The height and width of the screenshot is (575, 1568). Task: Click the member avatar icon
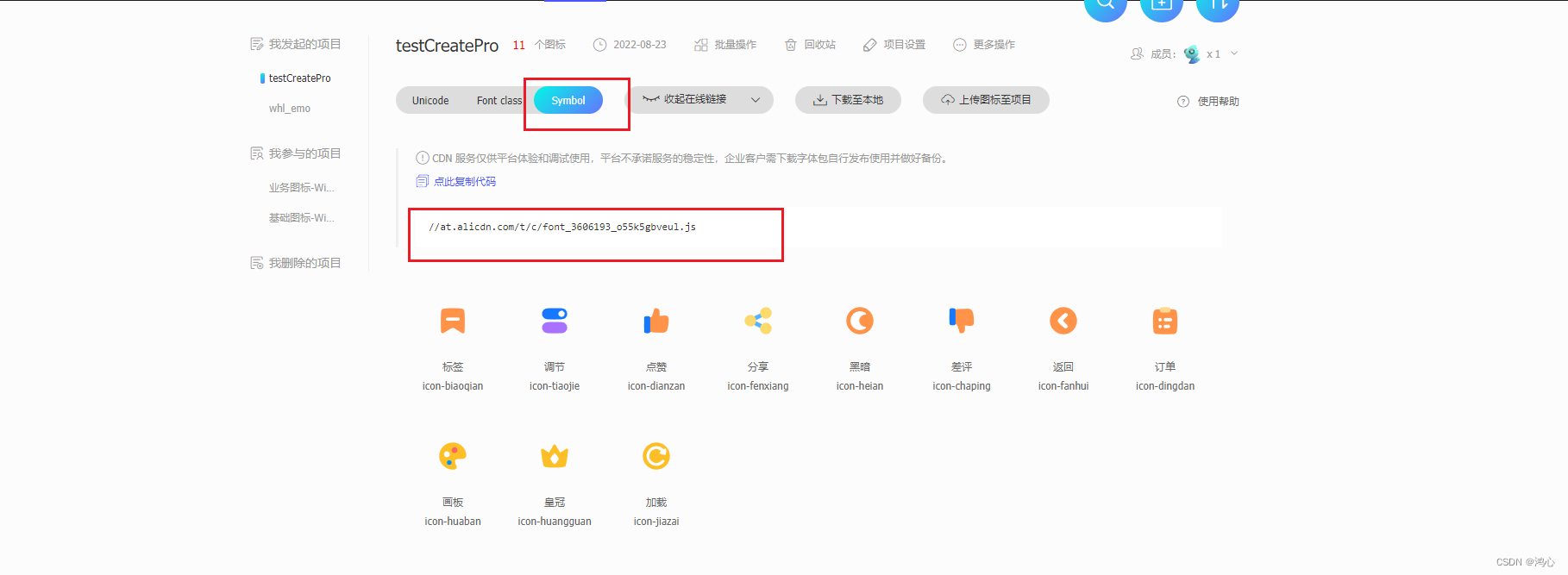[1192, 54]
